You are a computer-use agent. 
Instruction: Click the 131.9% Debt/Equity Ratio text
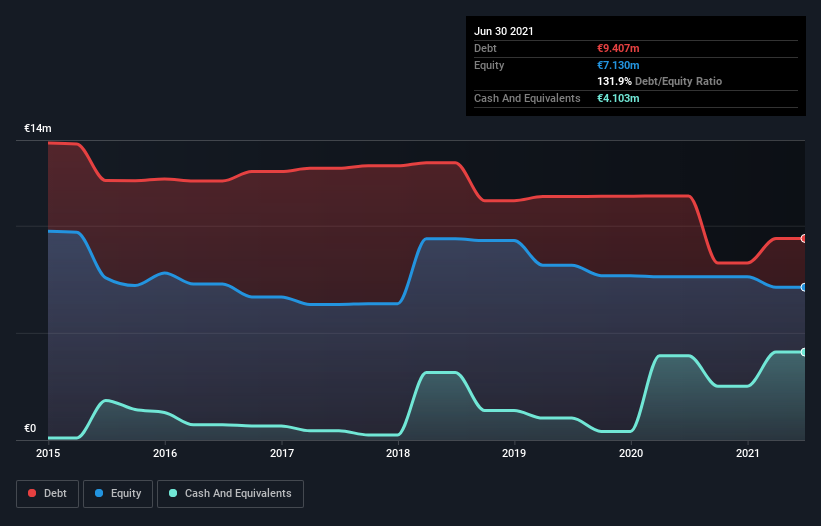click(660, 82)
